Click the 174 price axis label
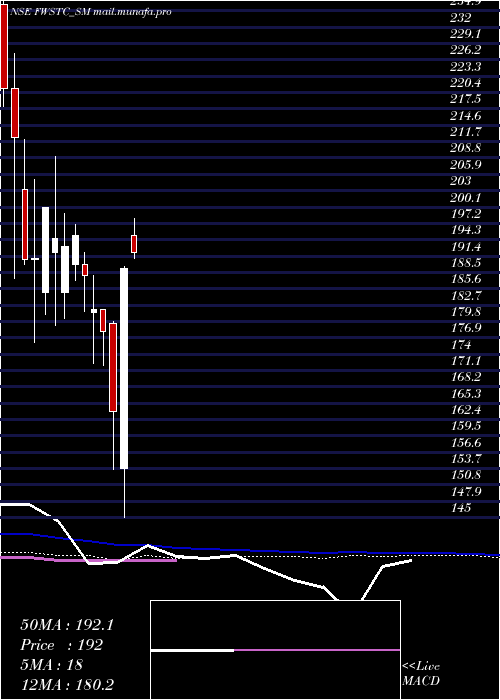500x700 pixels. click(461, 345)
